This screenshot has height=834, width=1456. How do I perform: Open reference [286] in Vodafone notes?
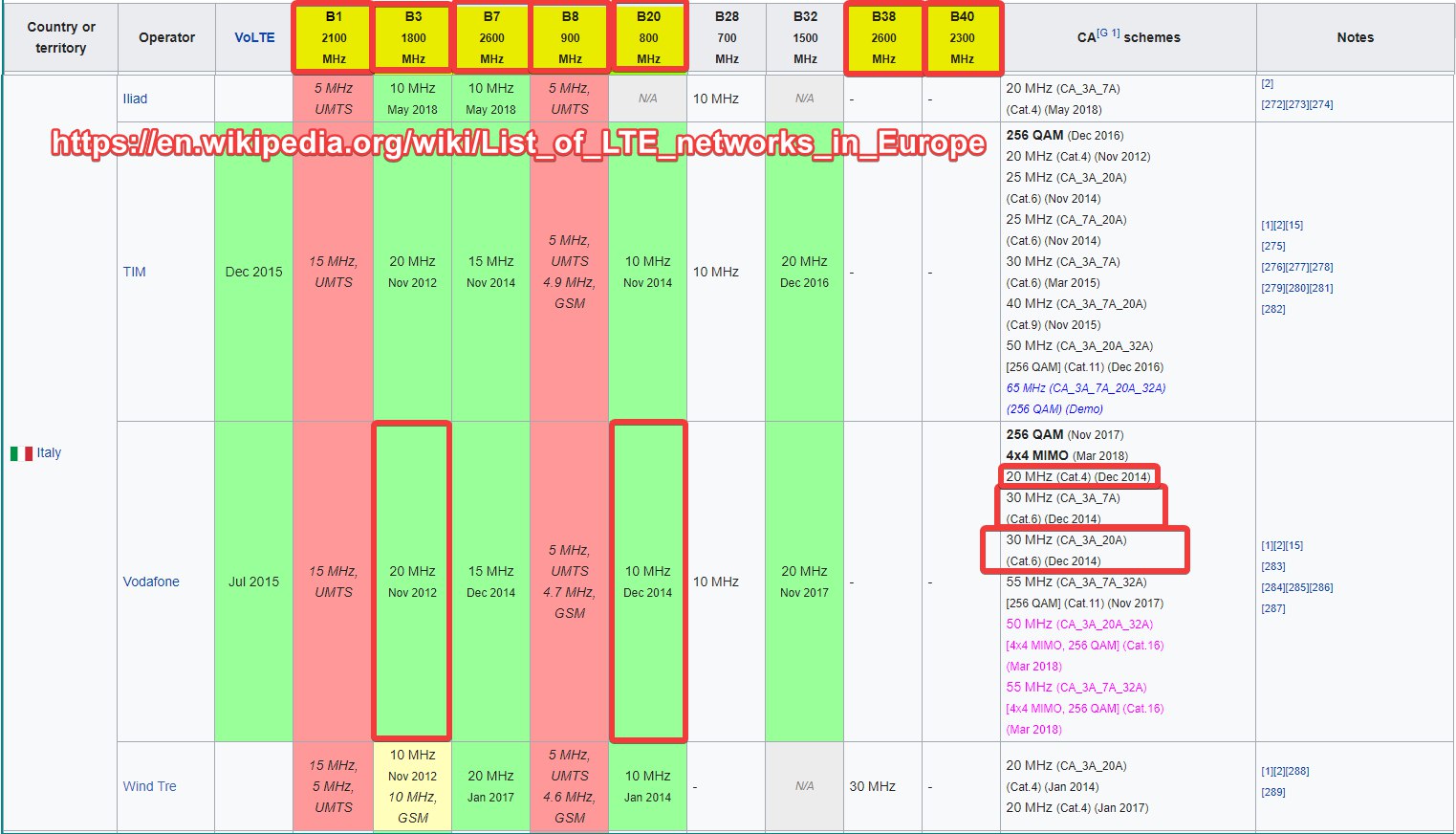[x=1321, y=587]
